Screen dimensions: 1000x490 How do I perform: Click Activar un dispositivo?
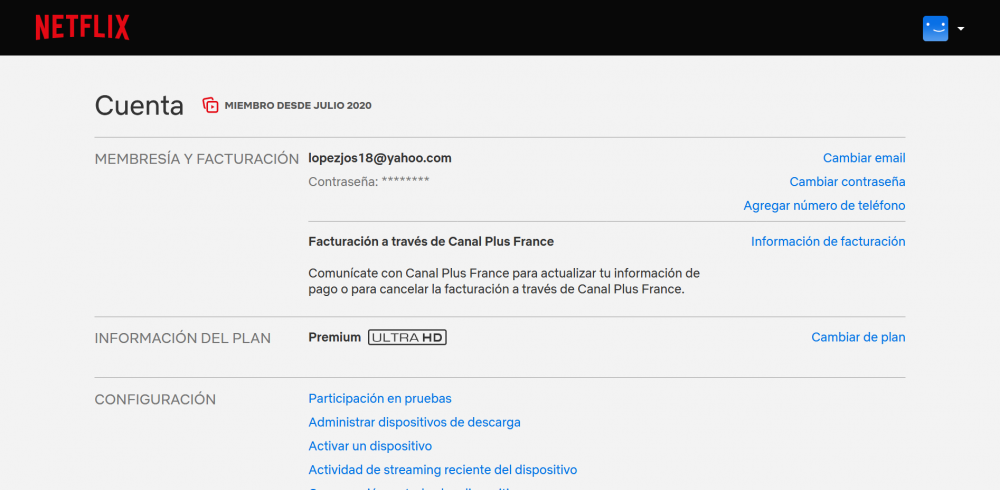click(370, 447)
